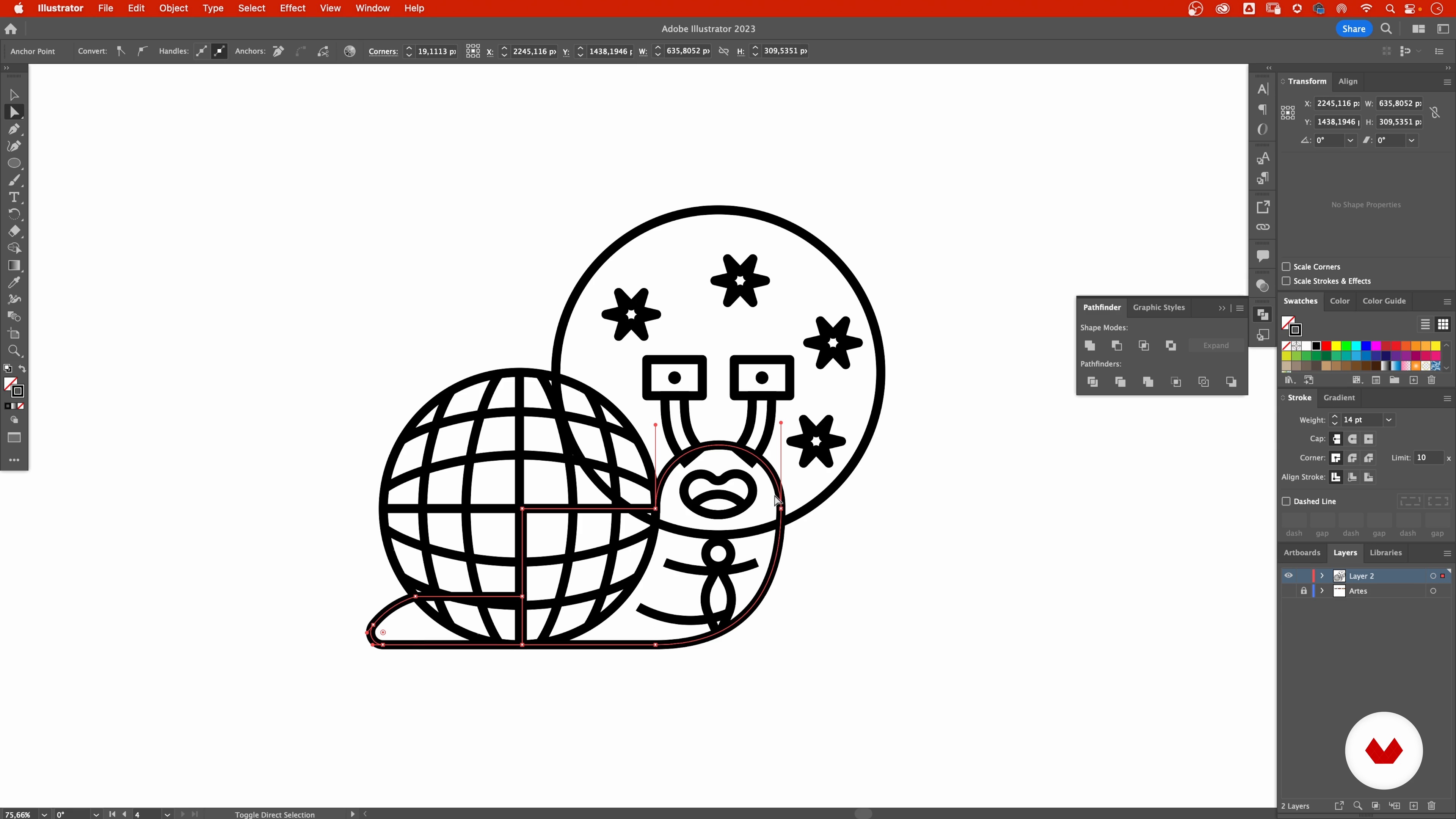The width and height of the screenshot is (1456, 819).
Task: Open the stroke Weight dropdown
Action: point(1388,420)
